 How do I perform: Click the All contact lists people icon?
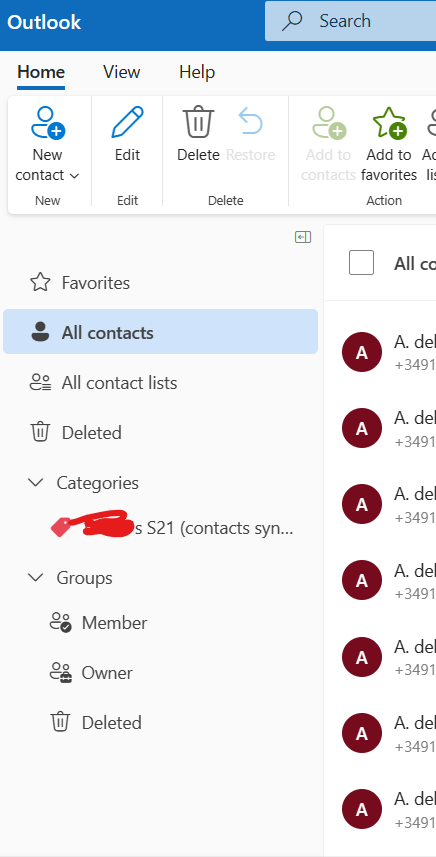click(40, 383)
